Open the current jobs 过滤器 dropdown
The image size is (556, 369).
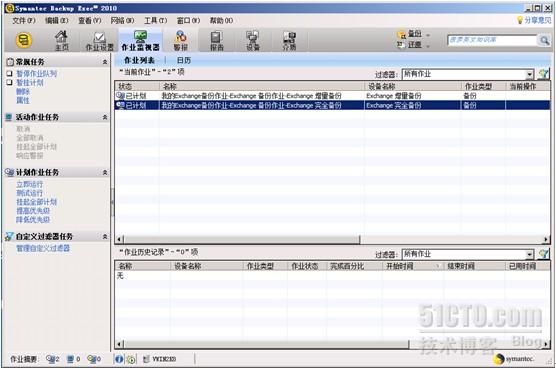529,74
